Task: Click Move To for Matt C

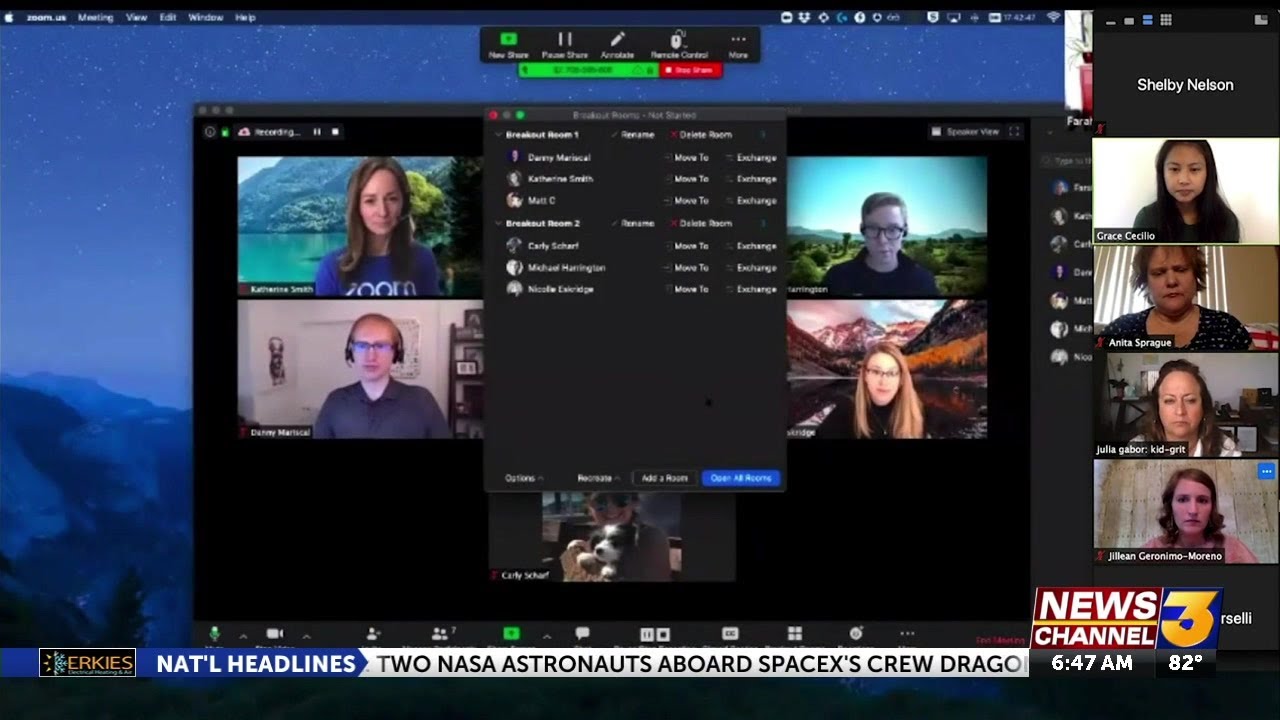Action: coord(687,201)
